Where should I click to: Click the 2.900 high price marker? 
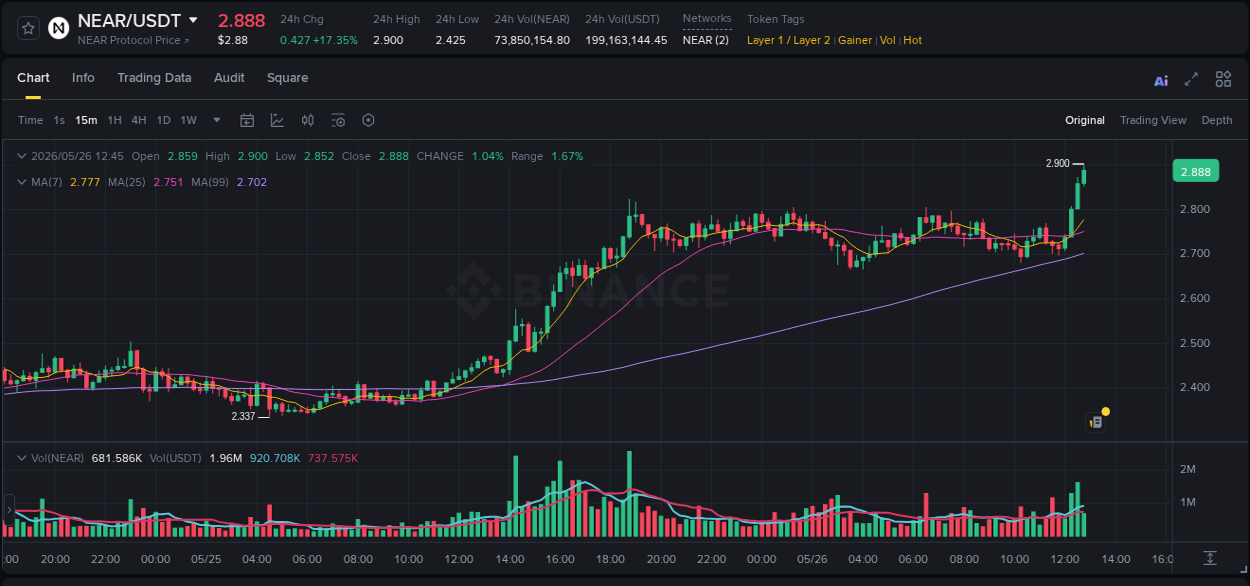coord(1057,163)
